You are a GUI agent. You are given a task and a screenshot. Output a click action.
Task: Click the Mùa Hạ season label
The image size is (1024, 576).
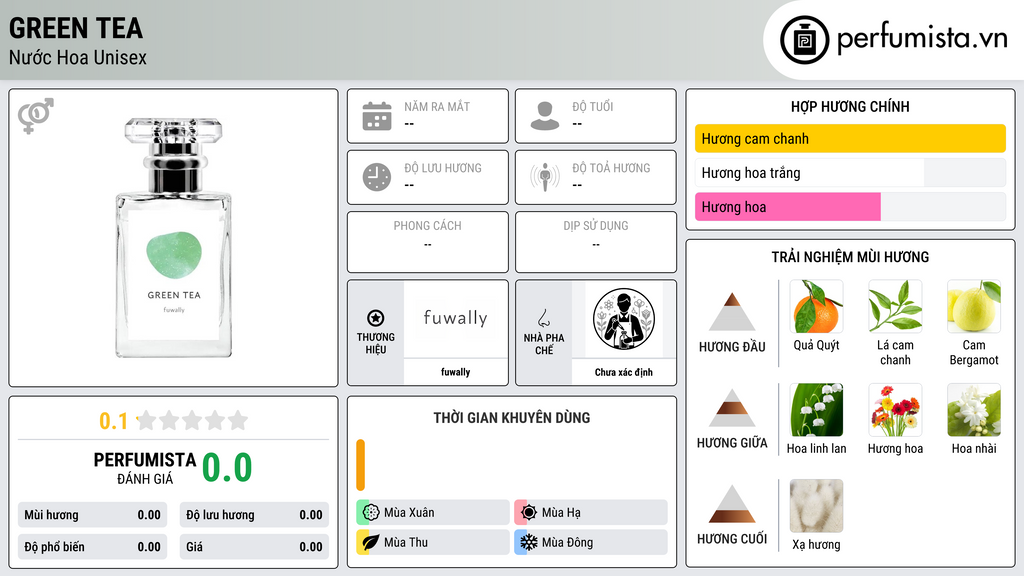point(561,513)
